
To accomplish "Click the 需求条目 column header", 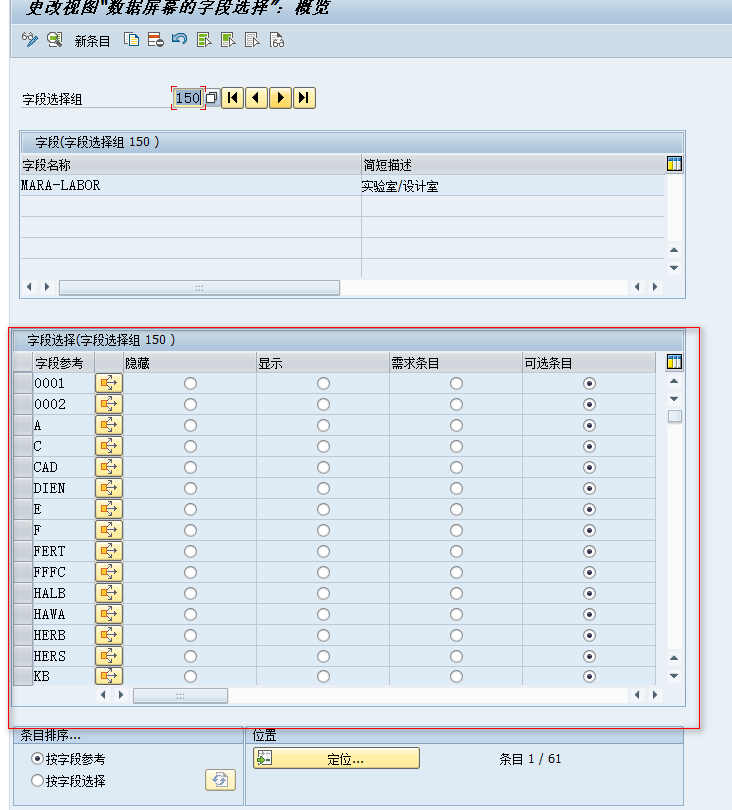I will pos(456,363).
